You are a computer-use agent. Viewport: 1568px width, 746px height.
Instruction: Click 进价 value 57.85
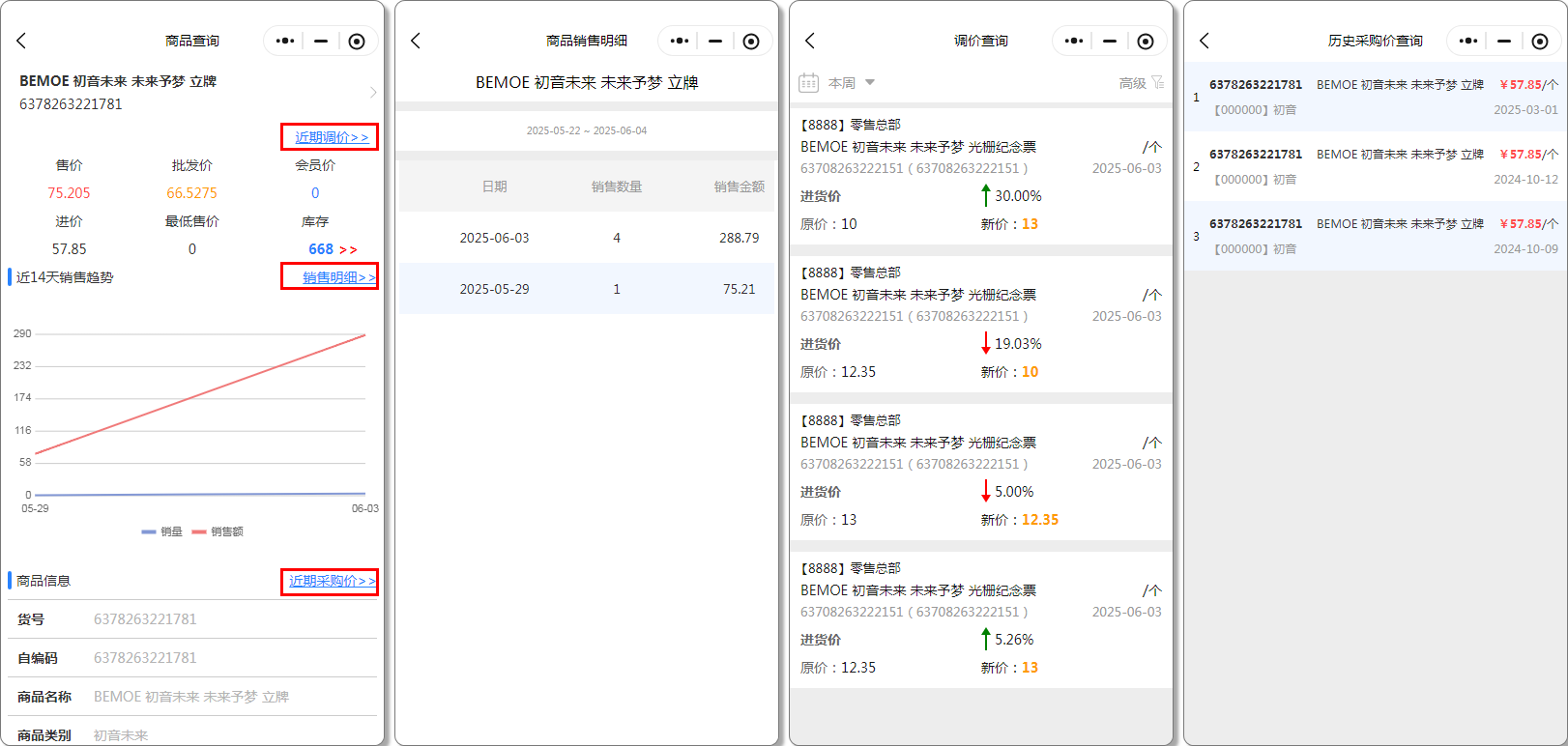(x=69, y=249)
